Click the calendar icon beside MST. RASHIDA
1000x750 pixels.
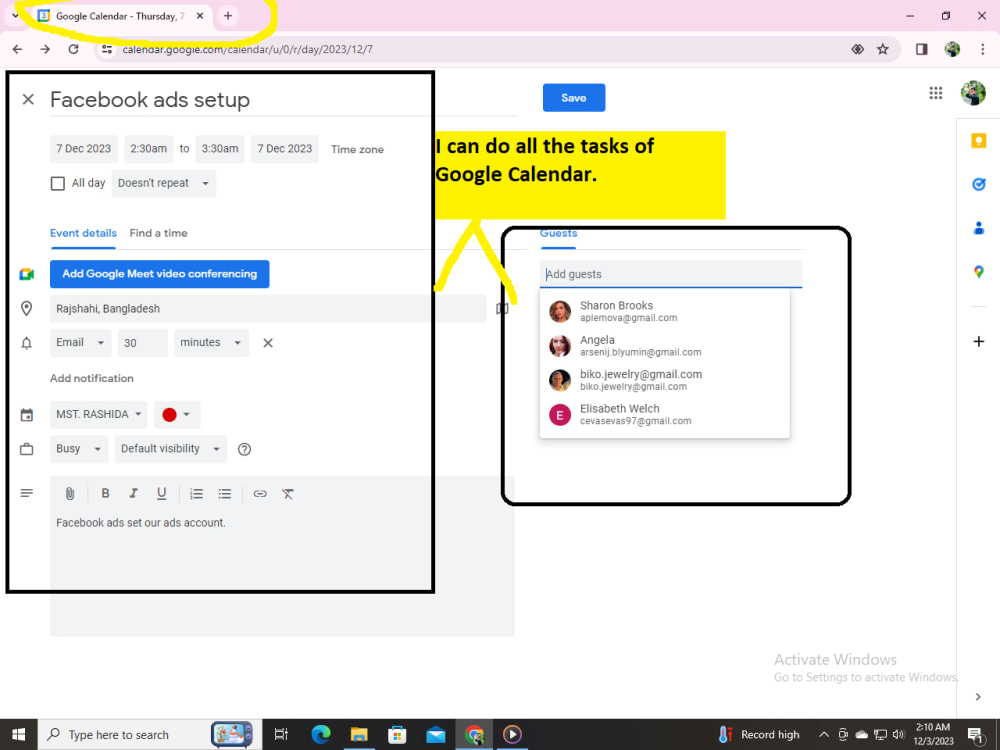click(x=26, y=415)
